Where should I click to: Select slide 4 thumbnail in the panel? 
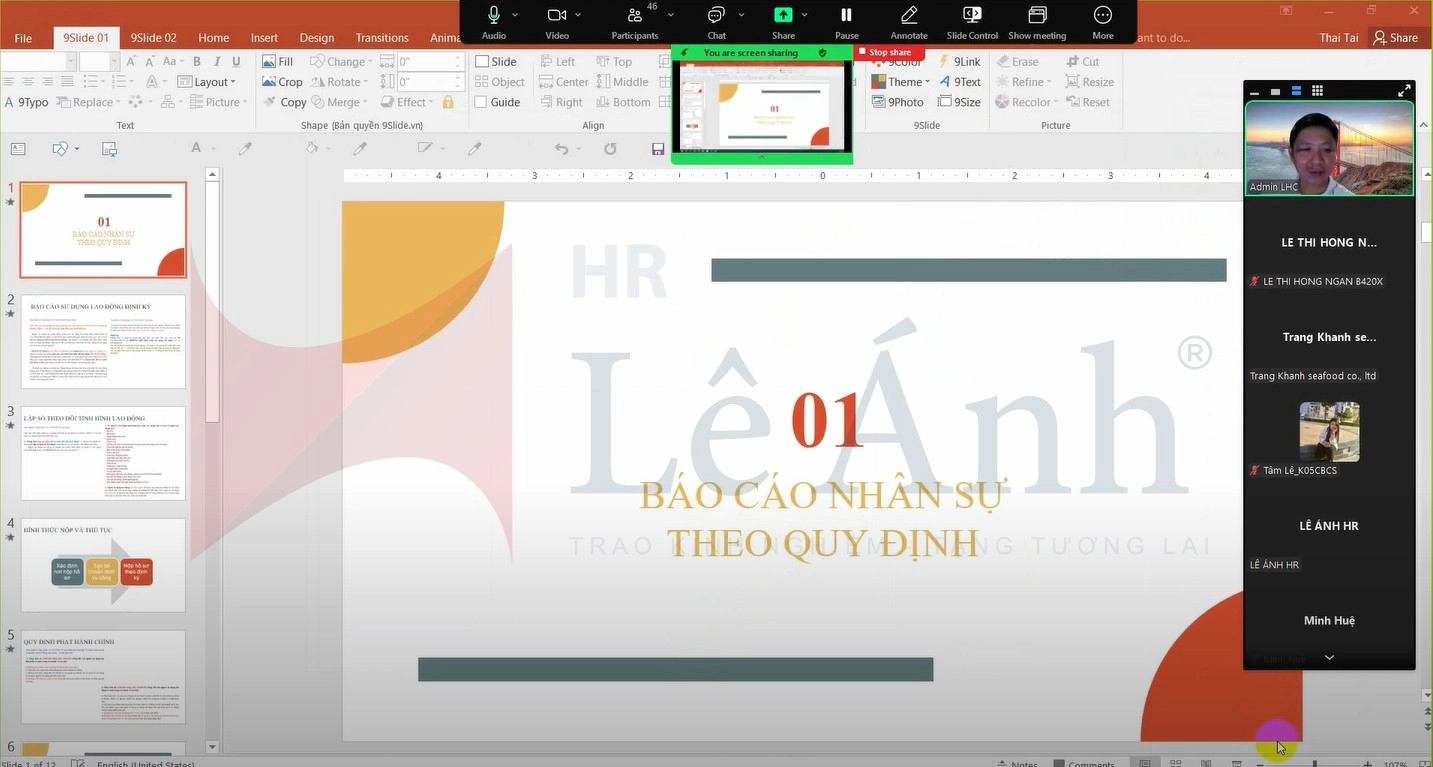point(103,564)
